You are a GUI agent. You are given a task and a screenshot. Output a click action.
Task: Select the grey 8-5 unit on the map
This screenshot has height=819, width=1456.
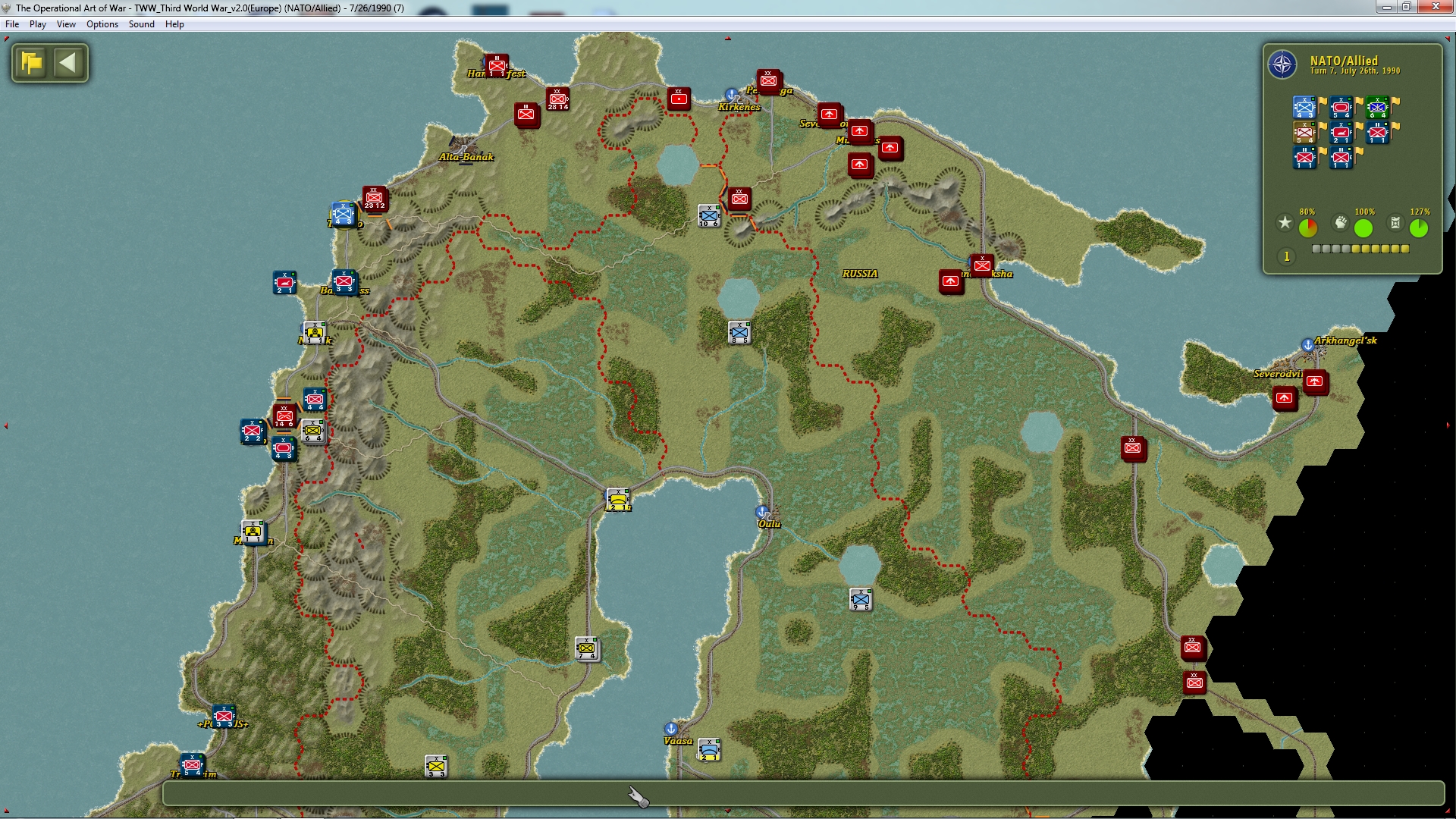[739, 332]
